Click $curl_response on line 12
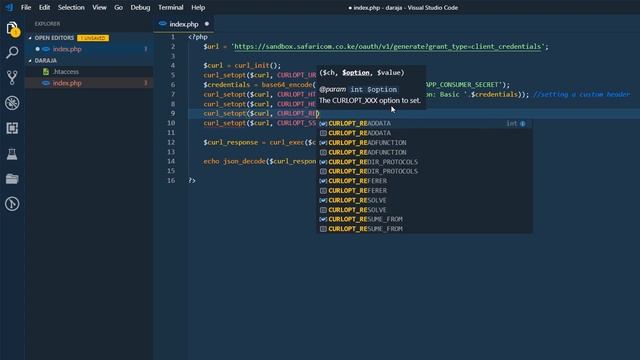This screenshot has height=360, width=640. coord(231,142)
